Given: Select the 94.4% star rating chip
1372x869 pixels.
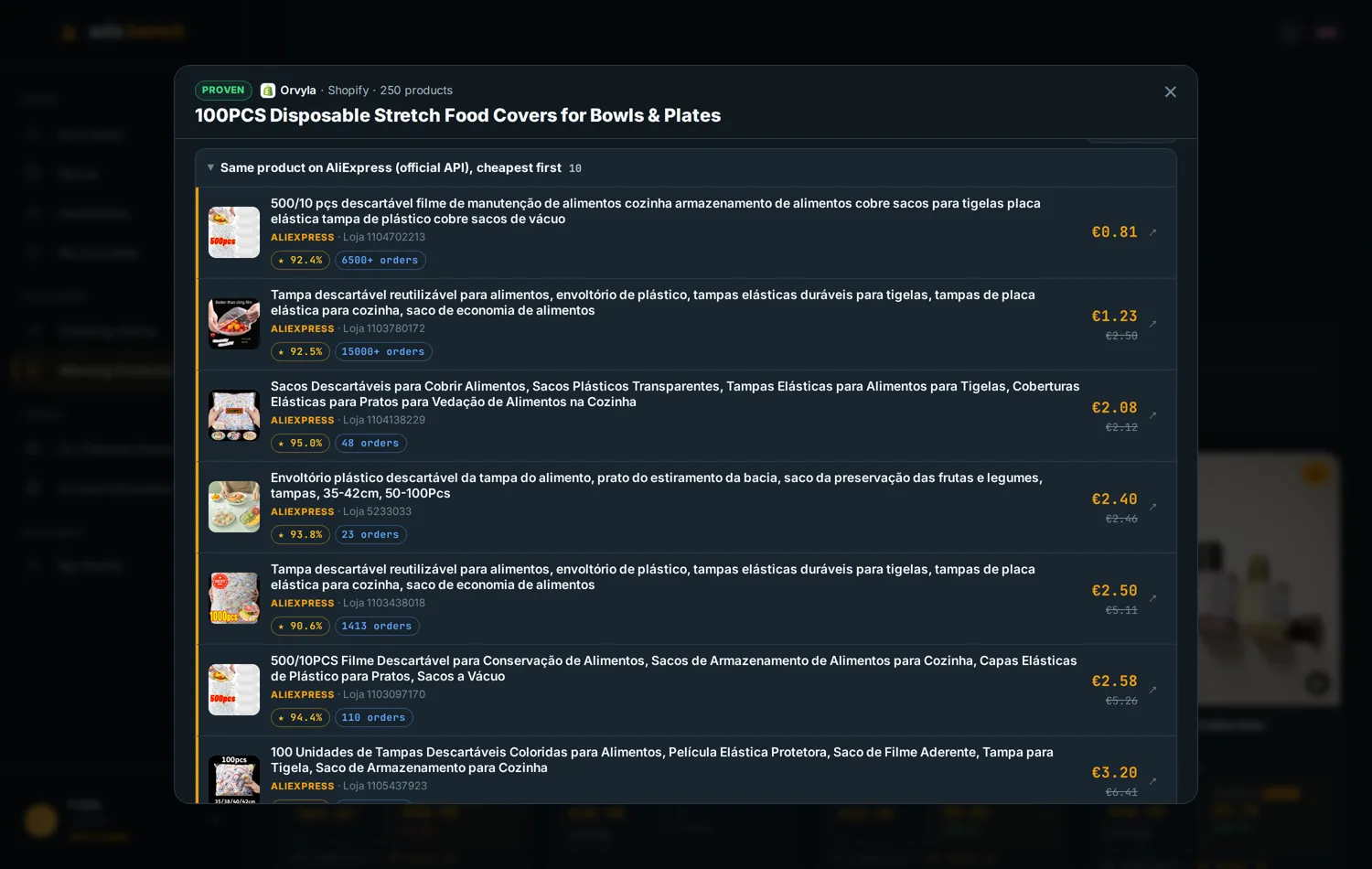Looking at the screenshot, I should tap(300, 718).
